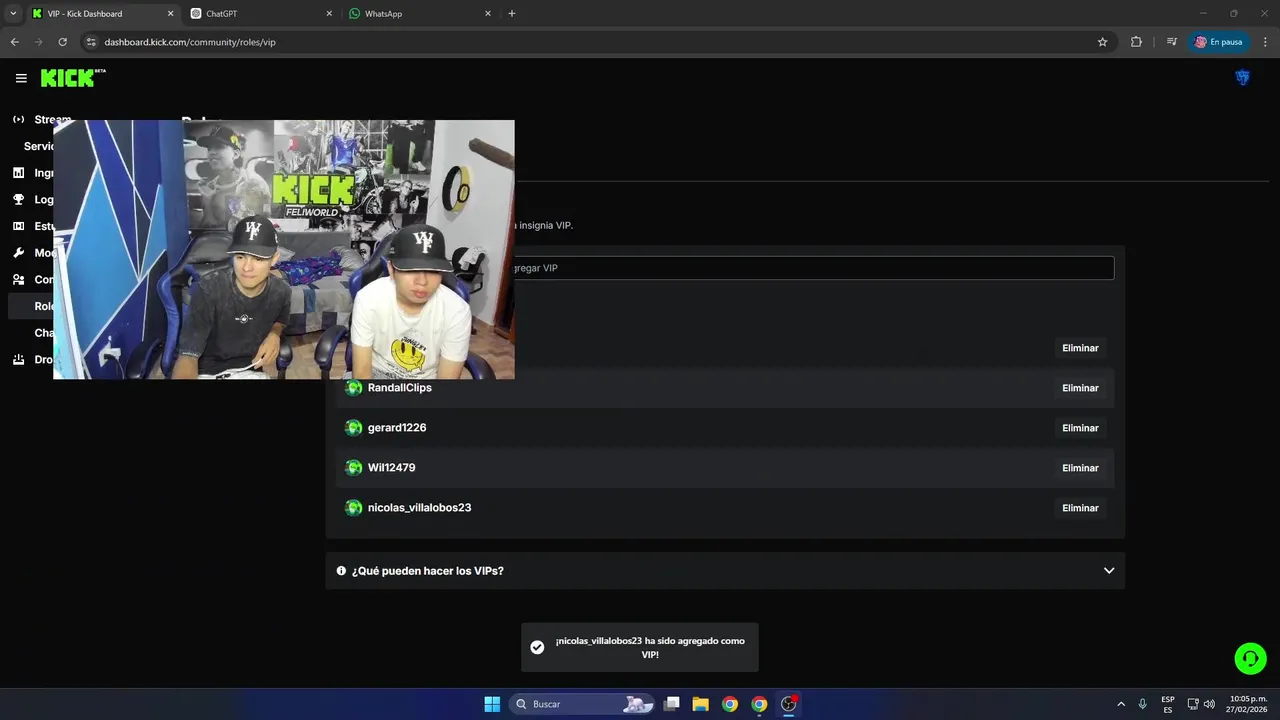Open volume control in system tray
The image size is (1280, 720).
tap(1209, 704)
